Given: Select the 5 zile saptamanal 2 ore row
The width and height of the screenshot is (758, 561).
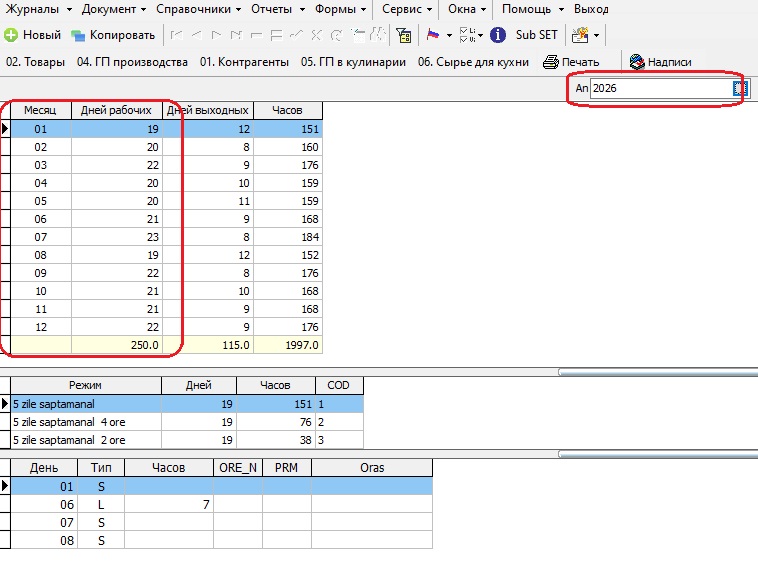Looking at the screenshot, I should (187, 440).
